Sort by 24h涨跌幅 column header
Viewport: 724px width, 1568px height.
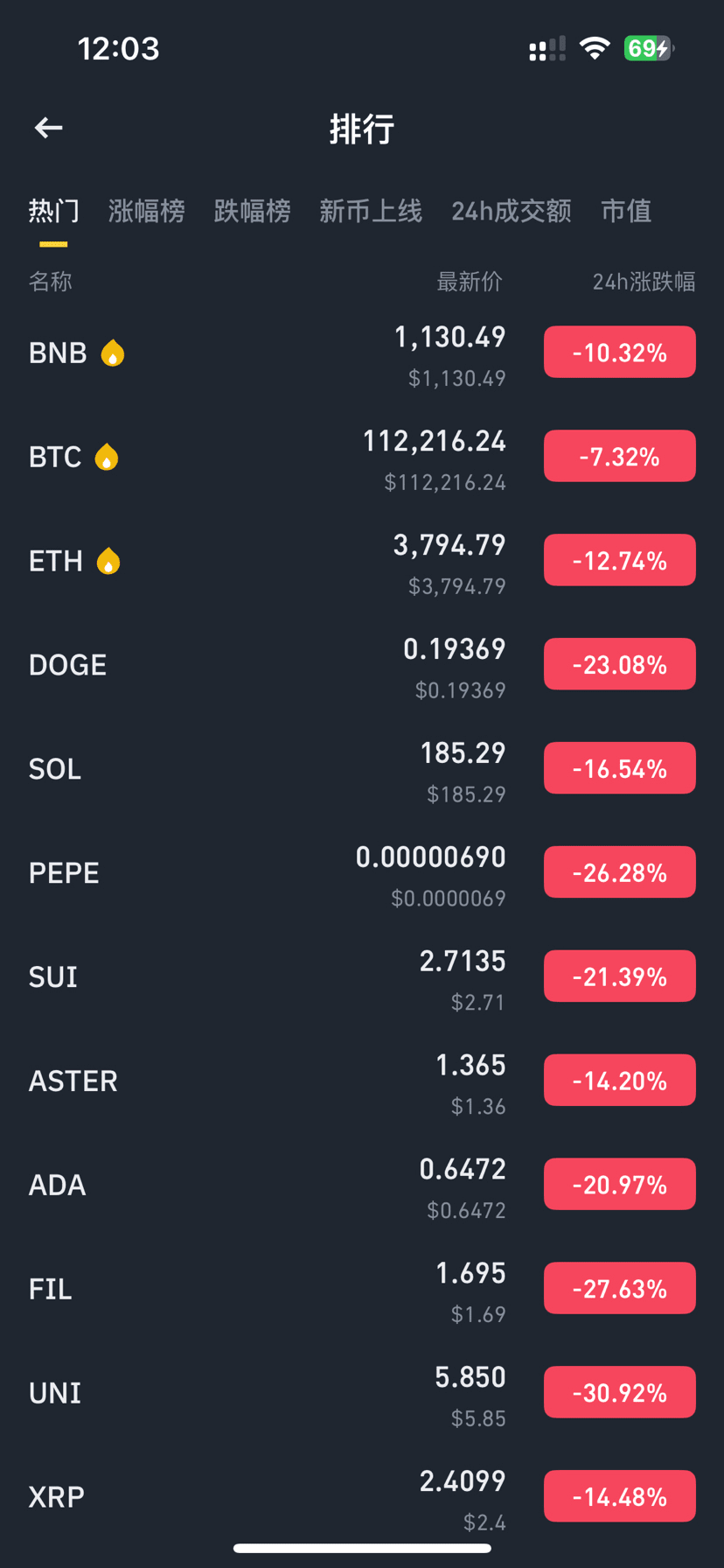pyautogui.click(x=644, y=282)
